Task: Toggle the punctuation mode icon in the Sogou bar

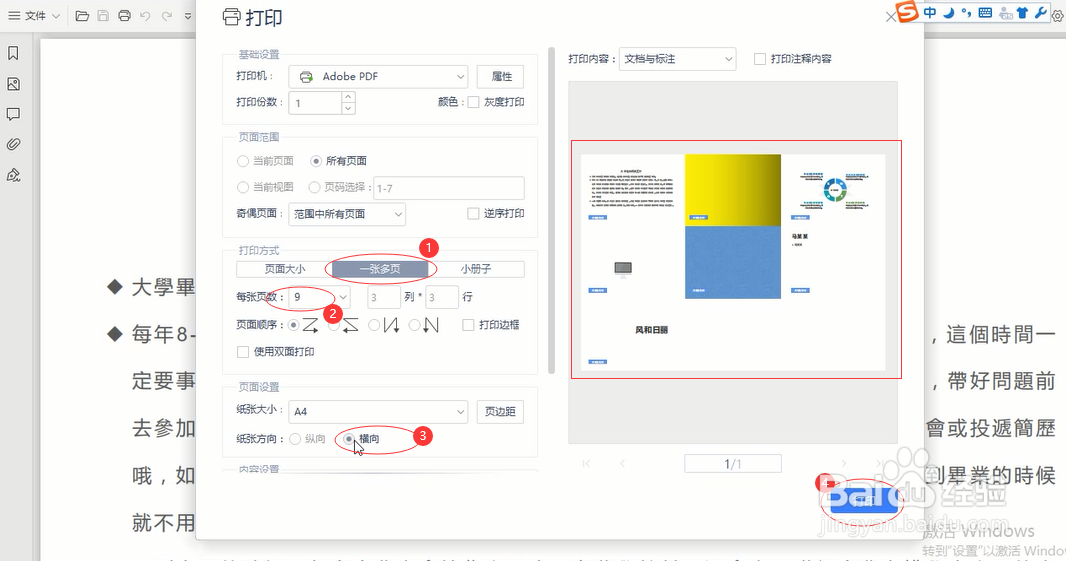Action: point(966,12)
